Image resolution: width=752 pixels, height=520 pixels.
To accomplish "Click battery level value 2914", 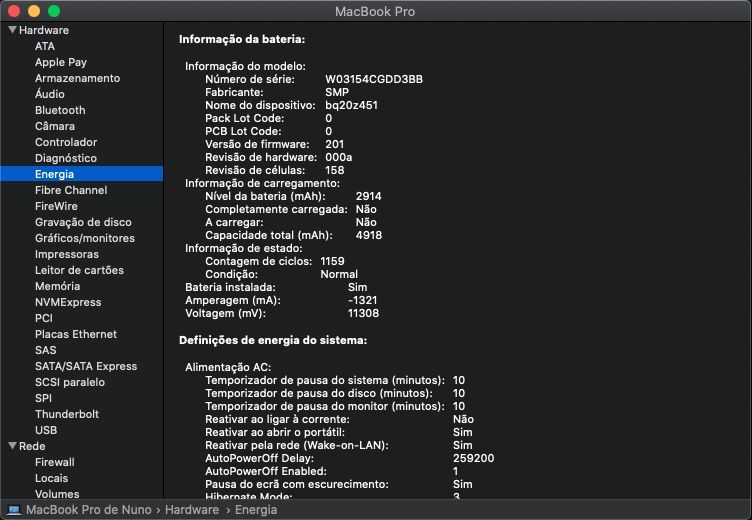I will pos(368,196).
